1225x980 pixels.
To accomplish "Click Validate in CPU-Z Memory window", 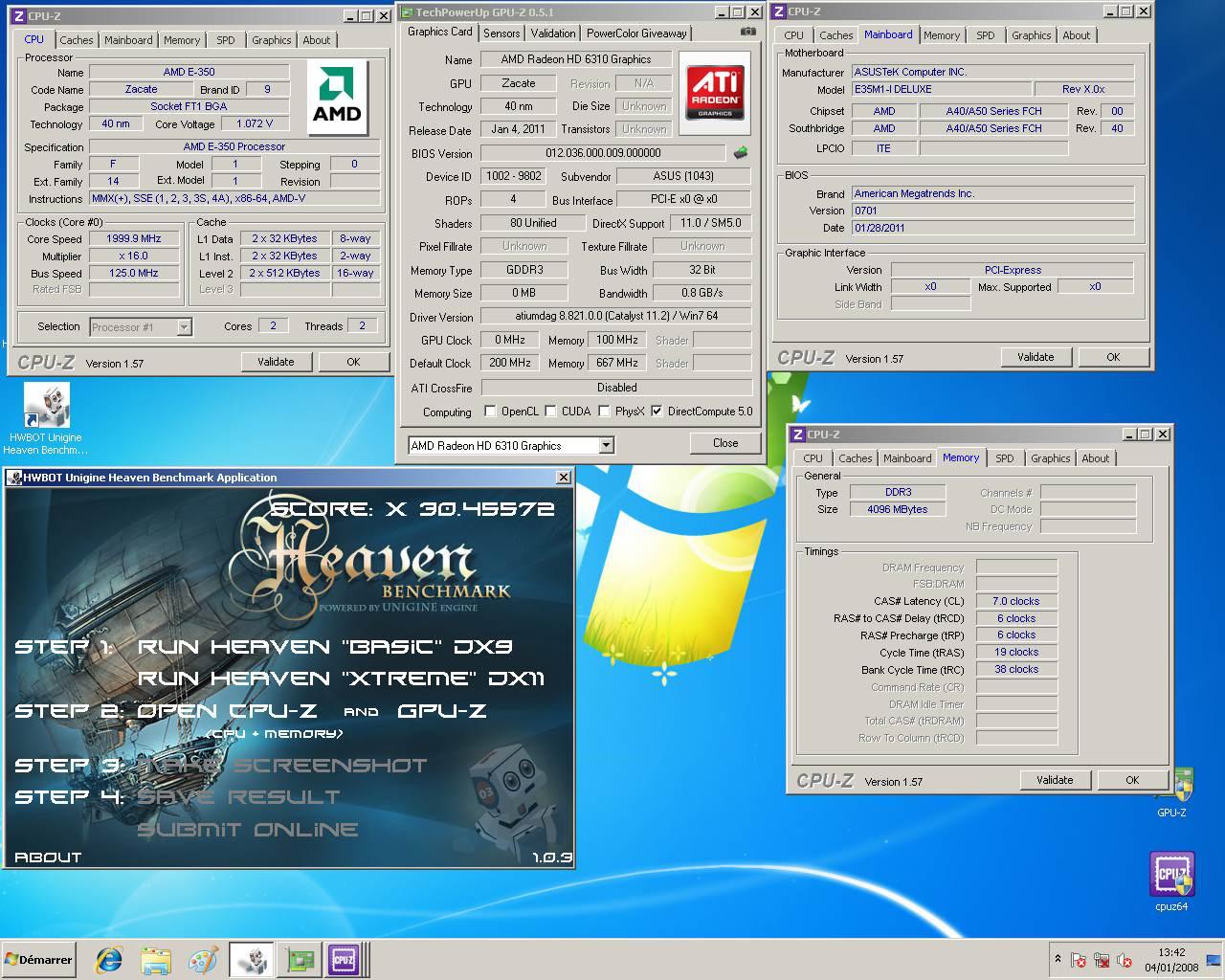I will (x=1055, y=780).
